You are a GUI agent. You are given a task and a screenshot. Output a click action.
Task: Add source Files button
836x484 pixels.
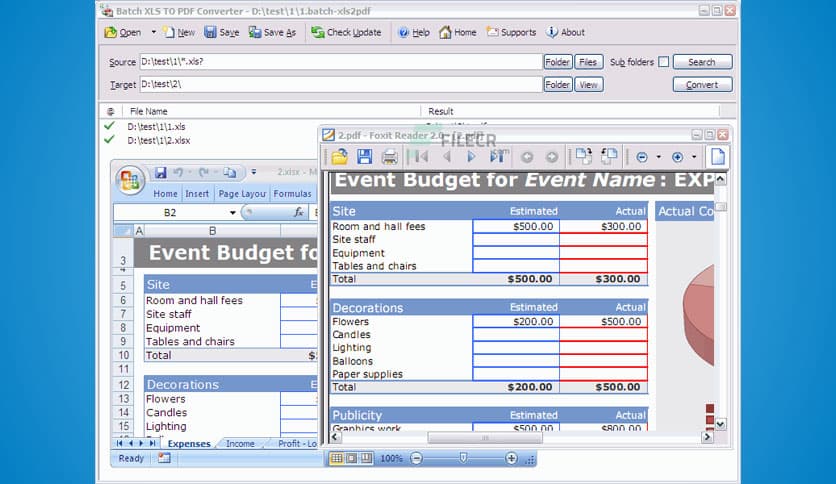point(589,62)
